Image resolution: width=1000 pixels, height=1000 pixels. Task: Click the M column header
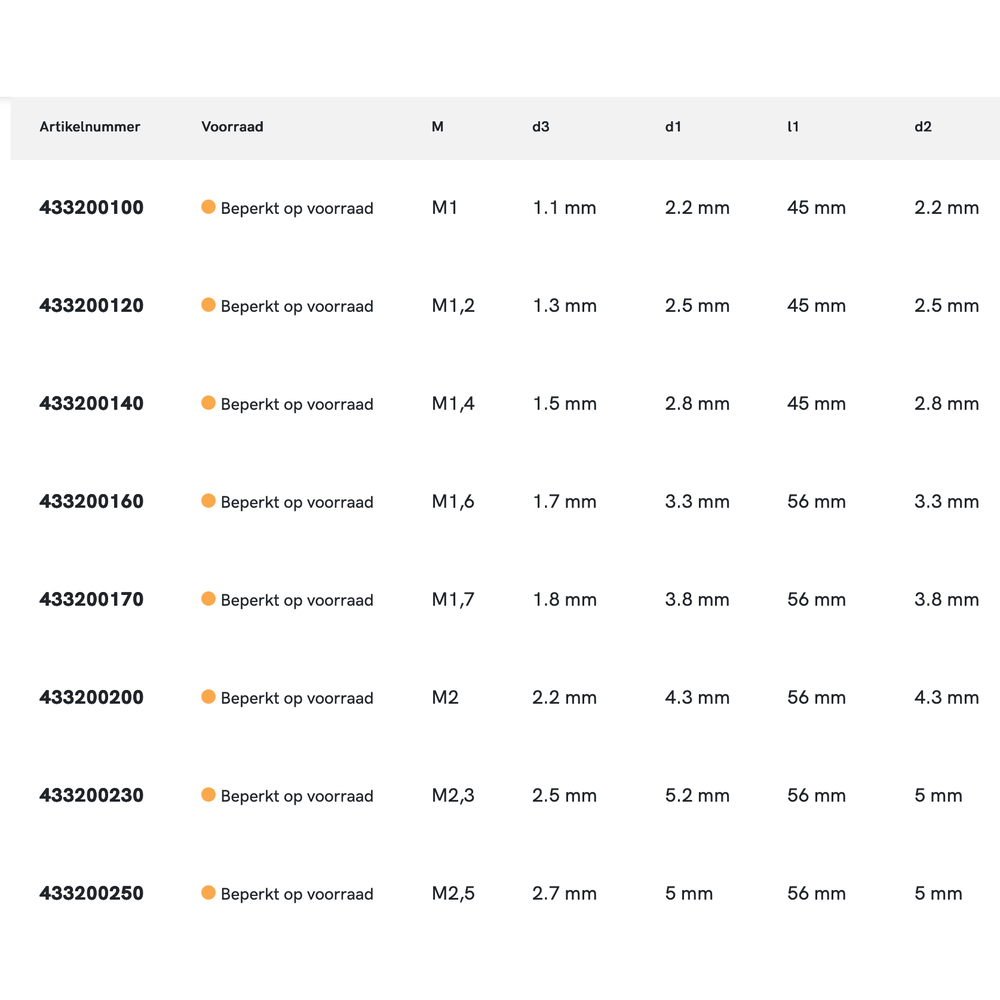coord(437,127)
